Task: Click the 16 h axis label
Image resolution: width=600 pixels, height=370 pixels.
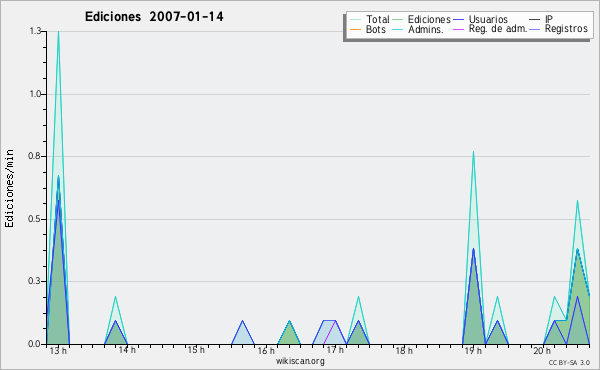Action: pyautogui.click(x=266, y=350)
